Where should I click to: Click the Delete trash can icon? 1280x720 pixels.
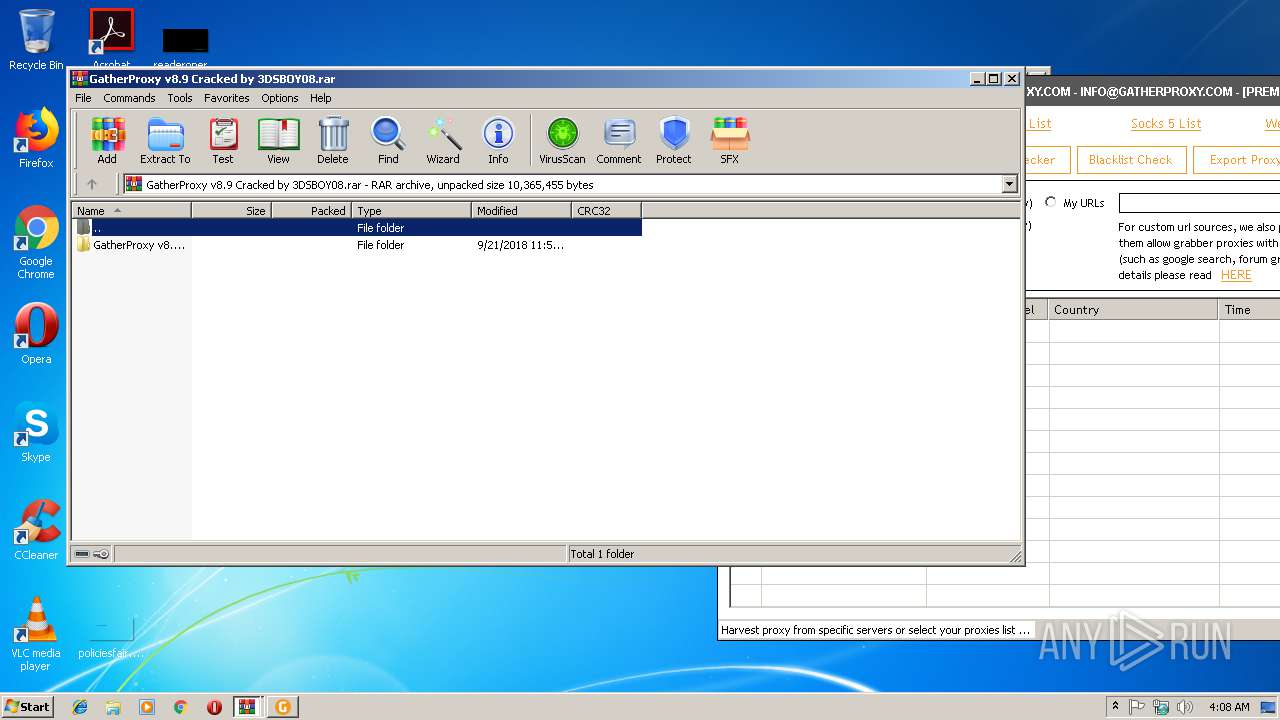coord(333,140)
